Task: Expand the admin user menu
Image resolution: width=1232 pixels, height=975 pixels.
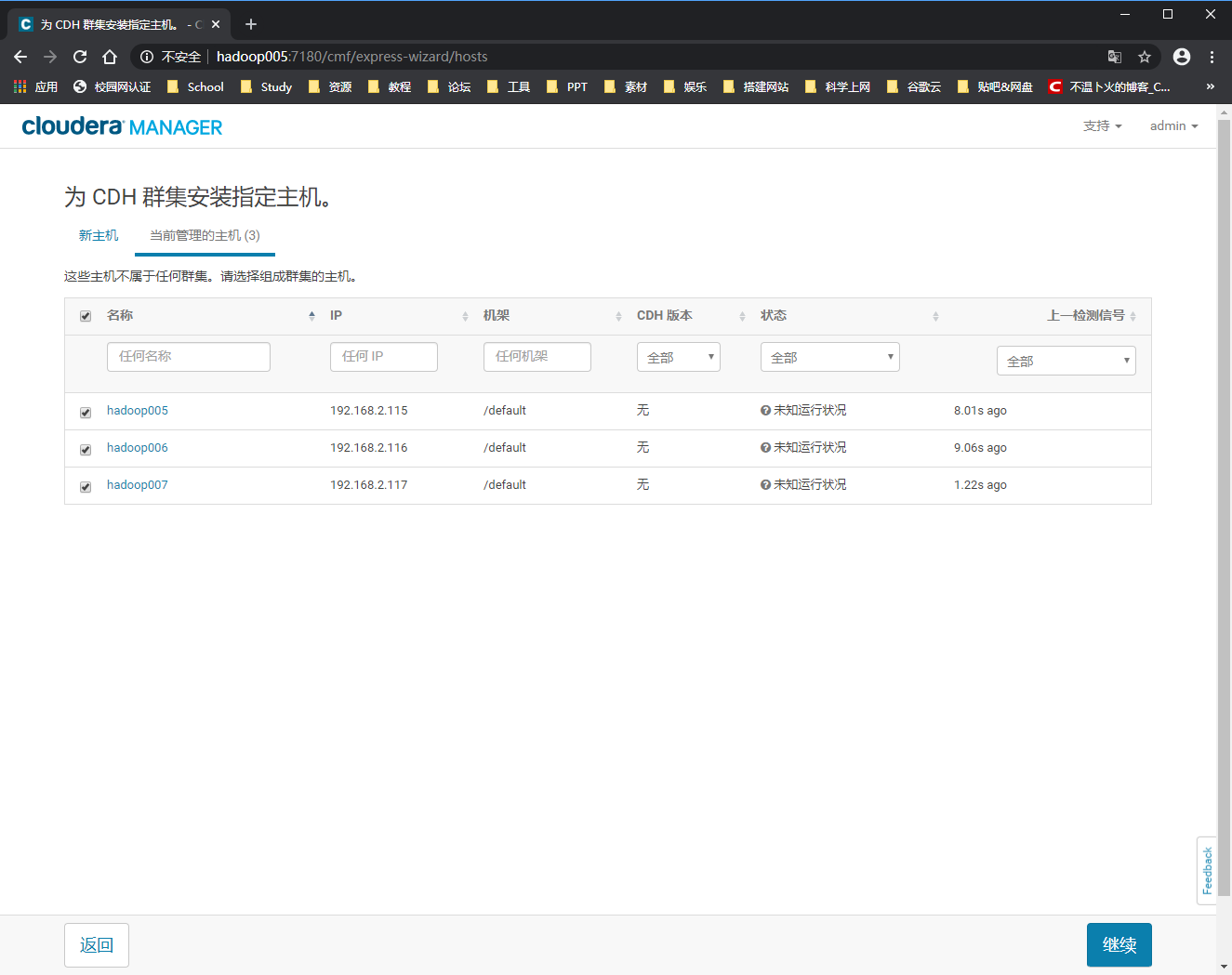Action: coord(1174,125)
